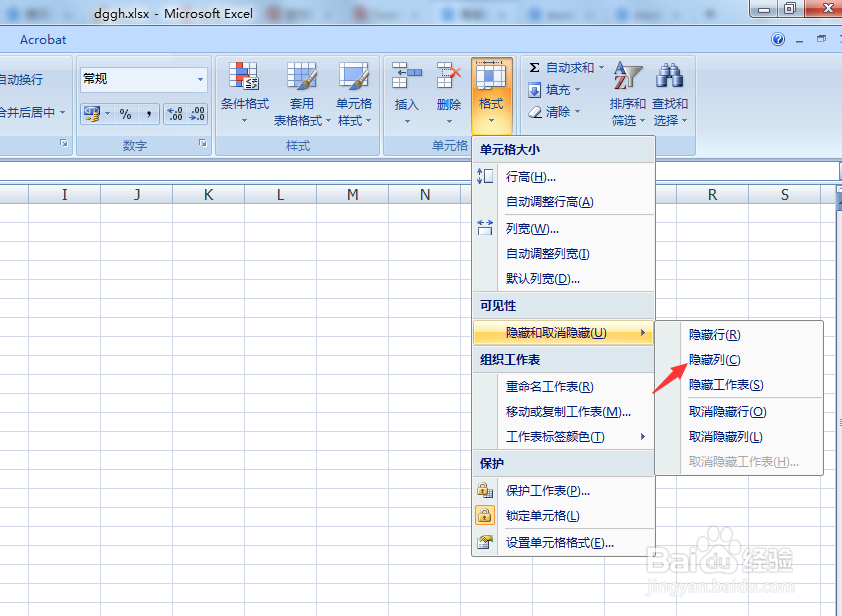Click the Row Height (行高) icon

tap(485, 176)
